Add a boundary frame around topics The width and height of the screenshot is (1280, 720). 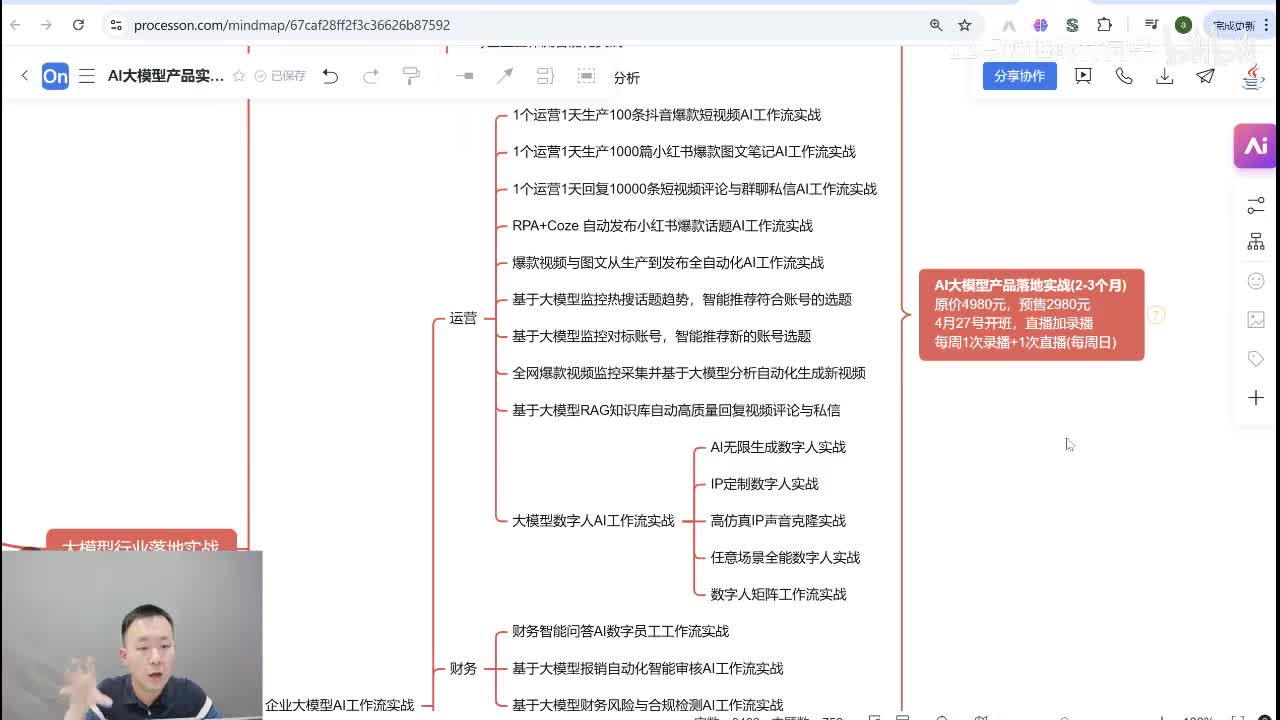[586, 76]
